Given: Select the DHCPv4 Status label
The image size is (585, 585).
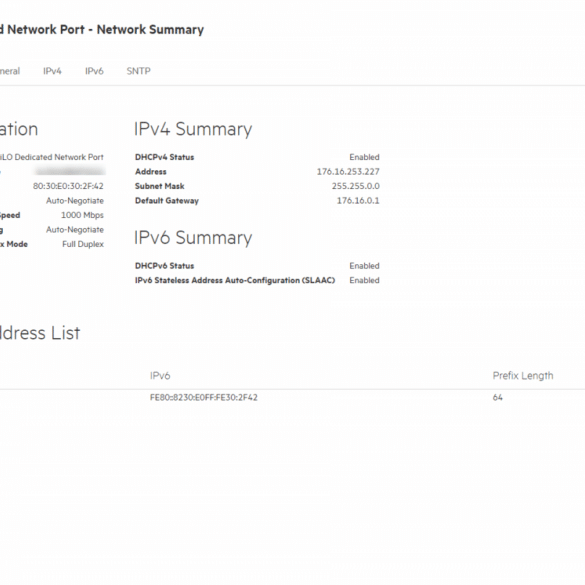Looking at the screenshot, I should click(x=165, y=157).
